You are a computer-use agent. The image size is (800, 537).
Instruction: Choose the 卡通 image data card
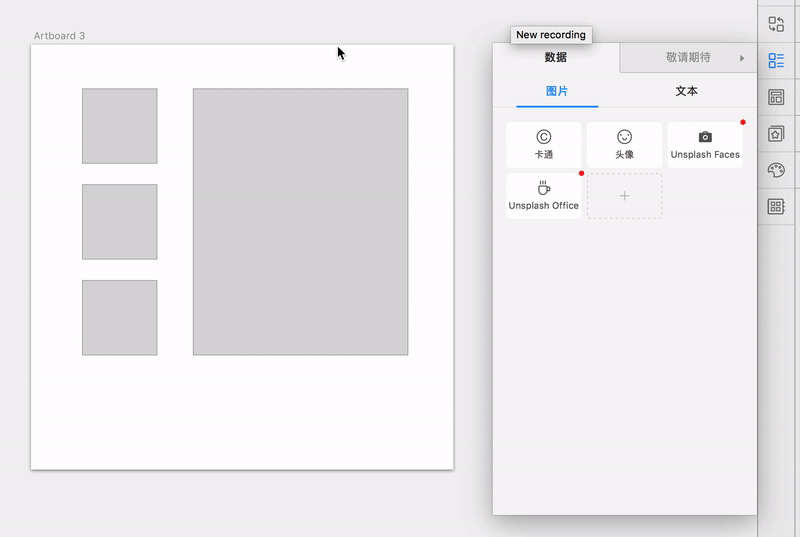tap(544, 145)
